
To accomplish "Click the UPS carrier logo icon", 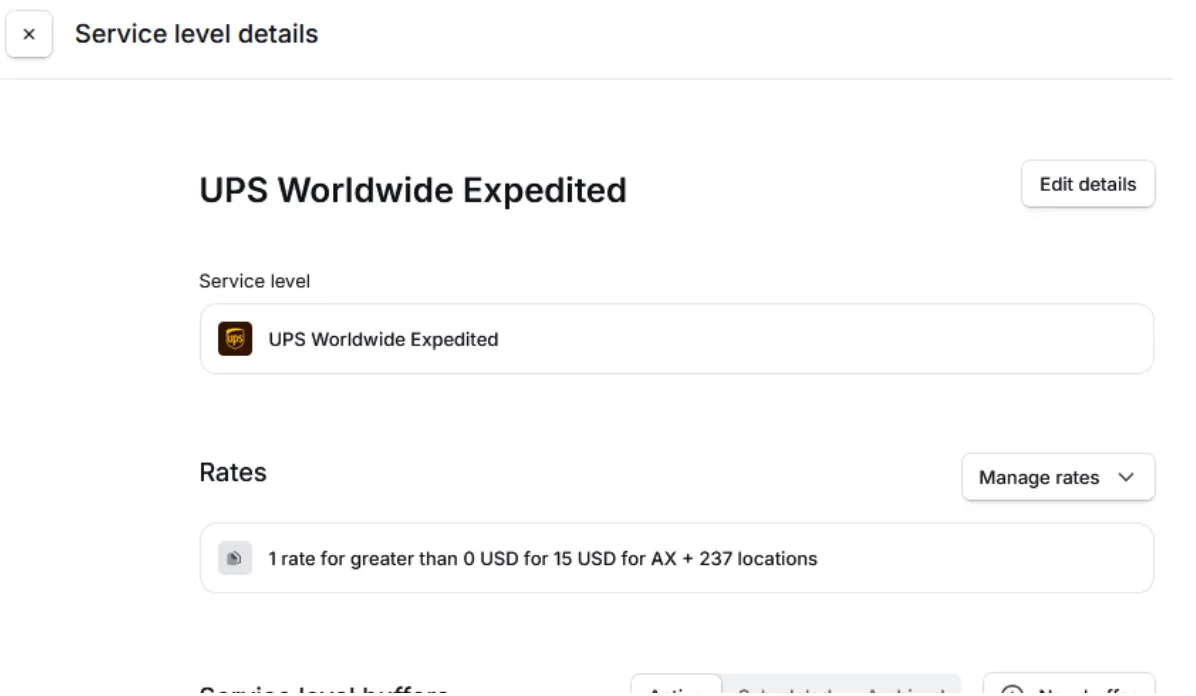I will (234, 339).
